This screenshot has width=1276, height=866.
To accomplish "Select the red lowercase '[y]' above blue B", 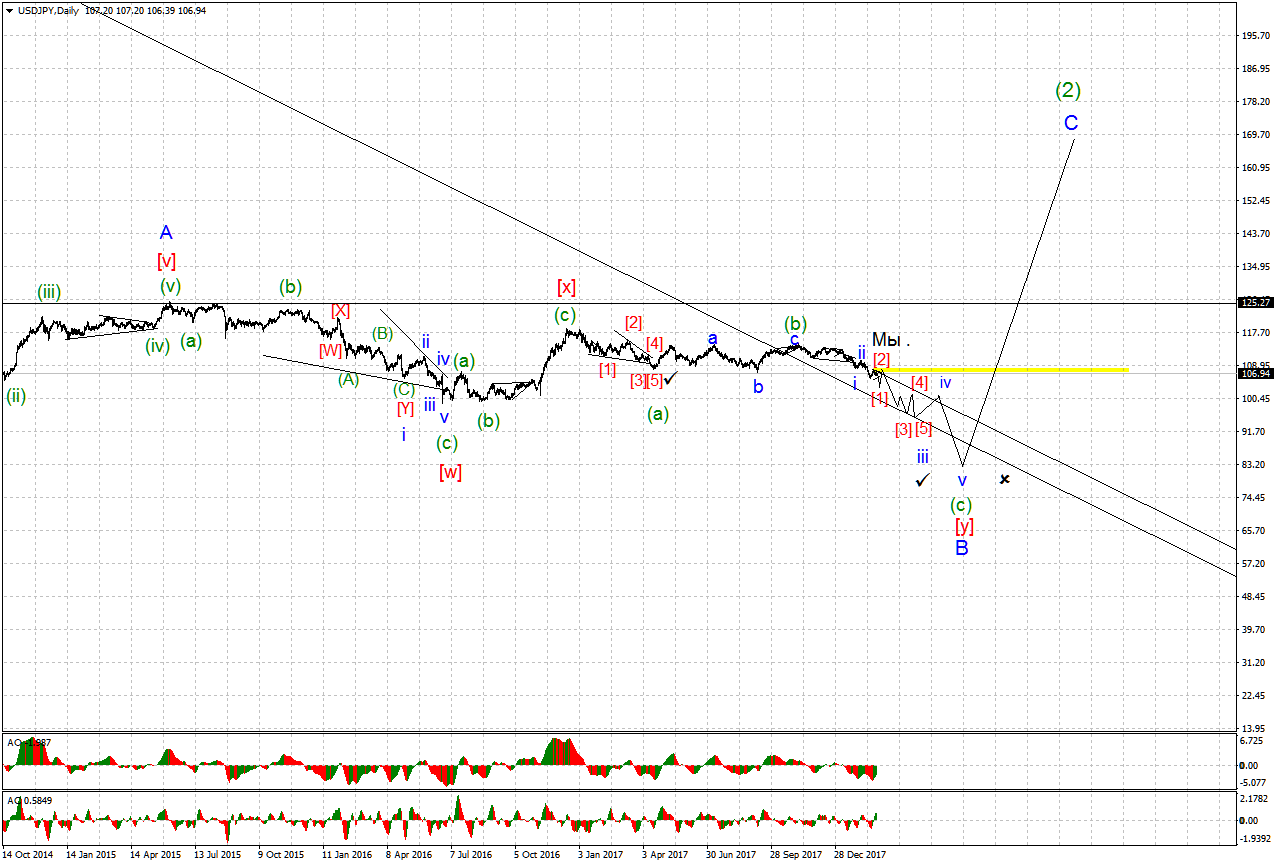I will tap(964, 526).
